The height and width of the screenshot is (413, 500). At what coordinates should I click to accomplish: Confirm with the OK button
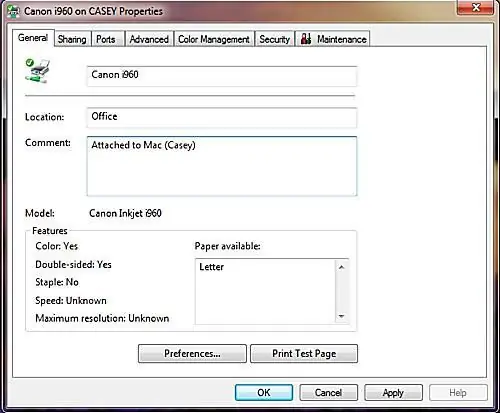(x=264, y=392)
